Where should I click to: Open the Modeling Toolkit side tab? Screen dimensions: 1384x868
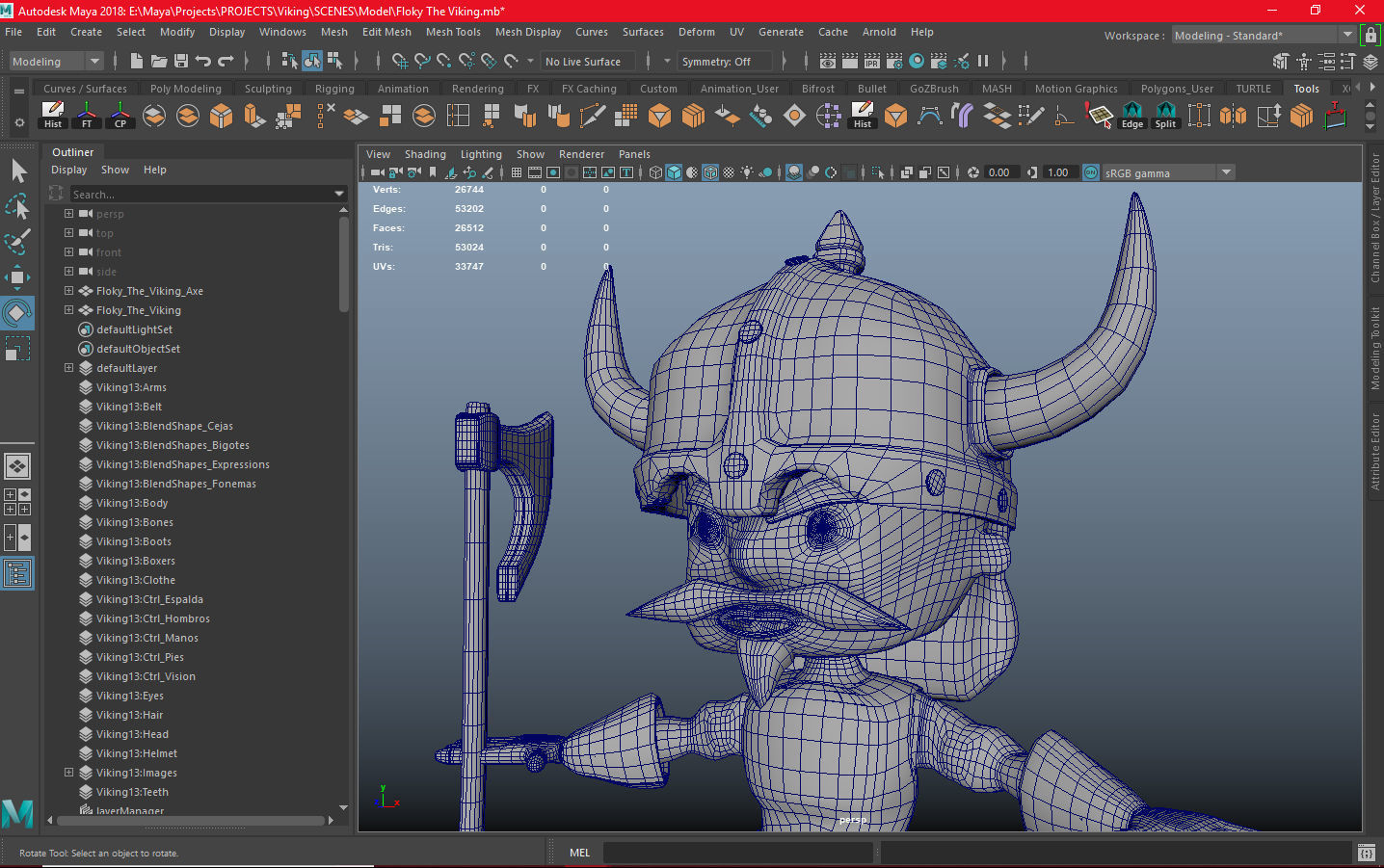(1375, 348)
